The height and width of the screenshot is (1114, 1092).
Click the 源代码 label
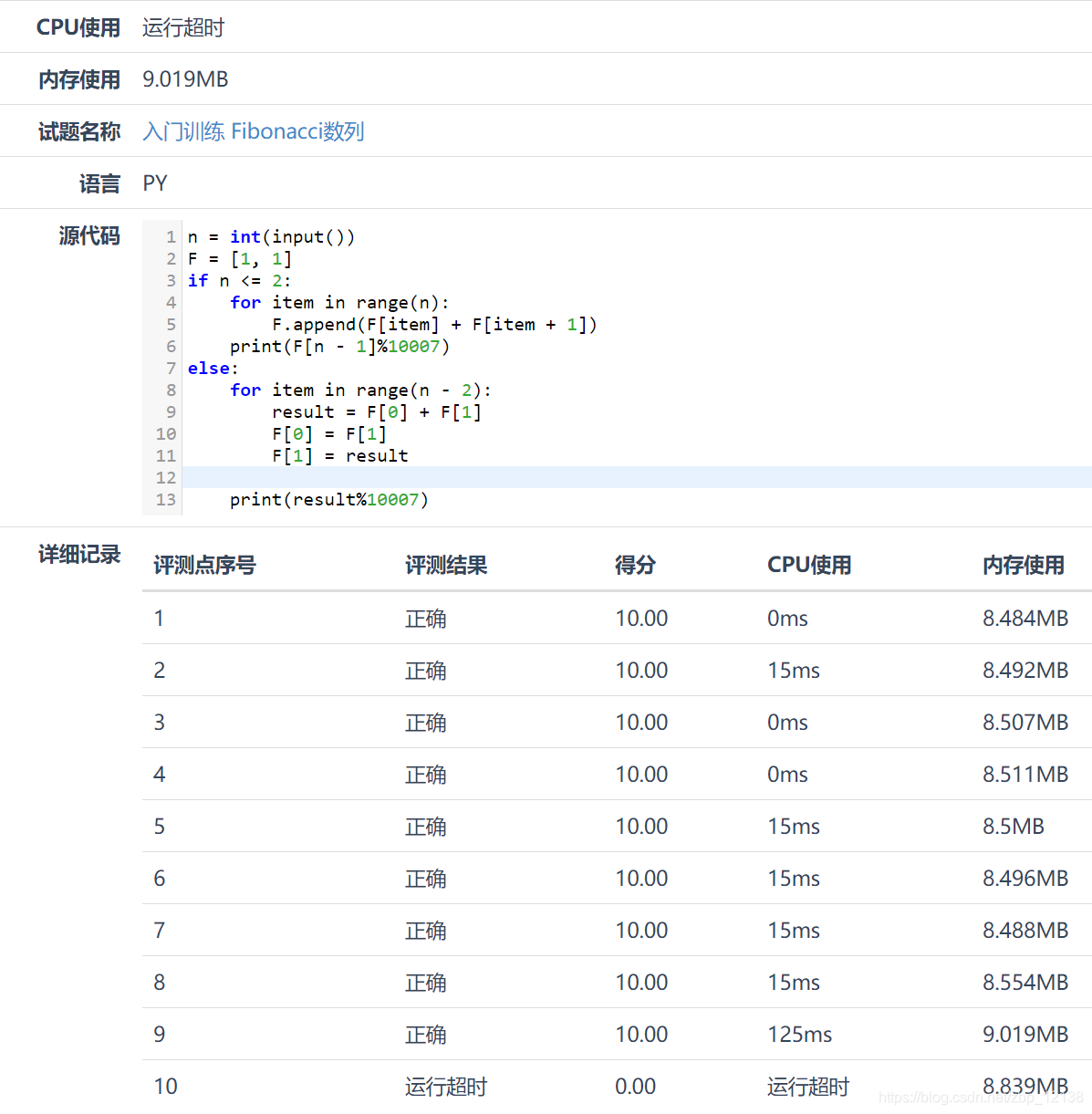point(89,235)
